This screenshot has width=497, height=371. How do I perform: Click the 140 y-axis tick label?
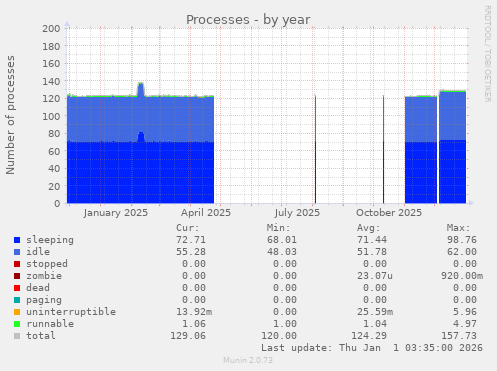[51, 81]
